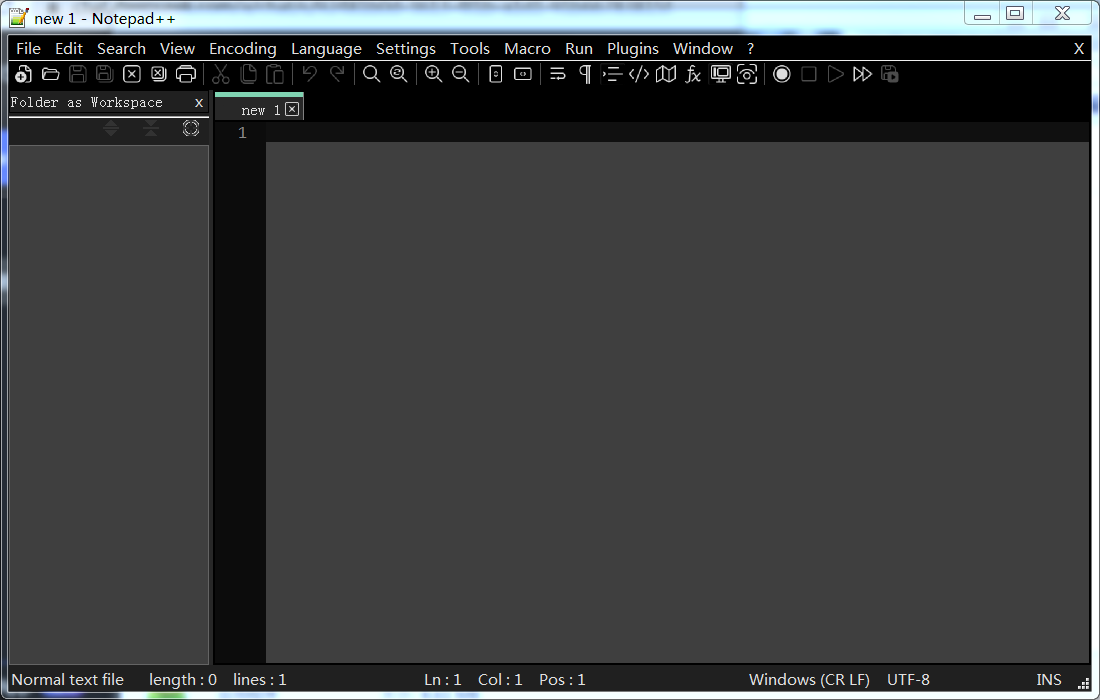
Task: Open the Encoding menu
Action: 242,48
